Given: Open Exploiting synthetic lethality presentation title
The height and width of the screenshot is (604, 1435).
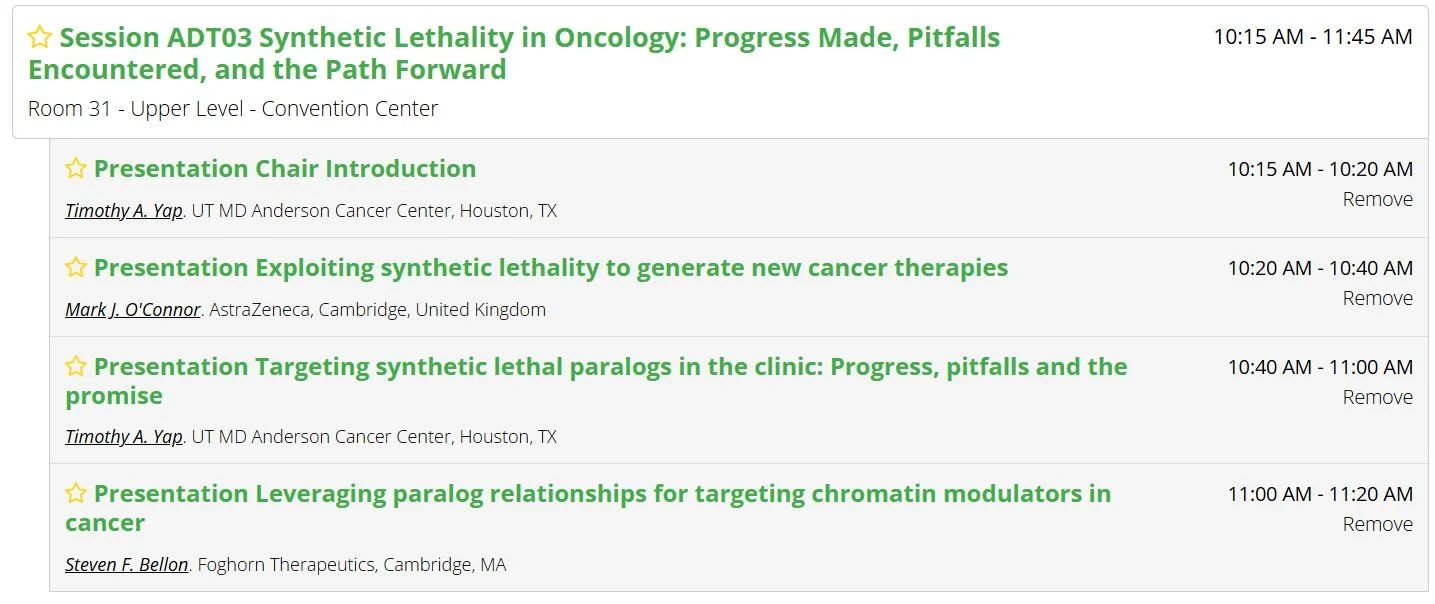Looking at the screenshot, I should point(551,267).
